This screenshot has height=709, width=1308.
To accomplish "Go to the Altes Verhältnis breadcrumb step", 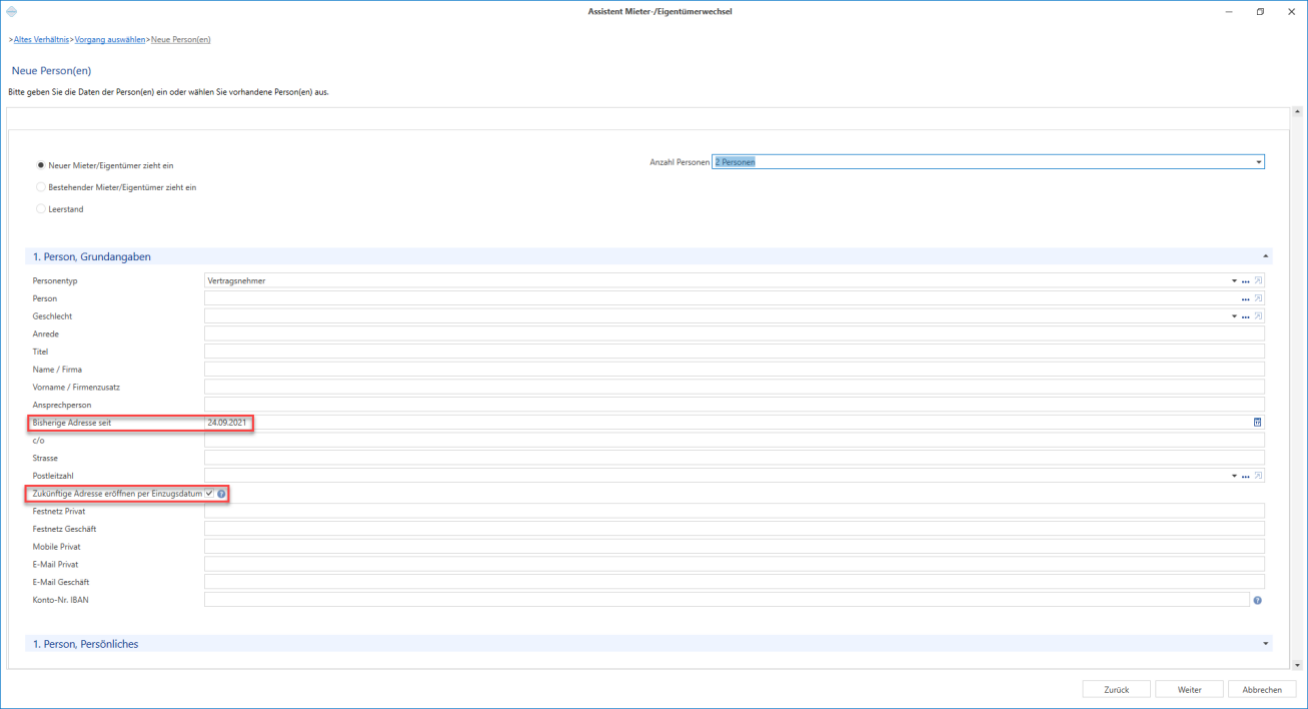I will tap(42, 40).
